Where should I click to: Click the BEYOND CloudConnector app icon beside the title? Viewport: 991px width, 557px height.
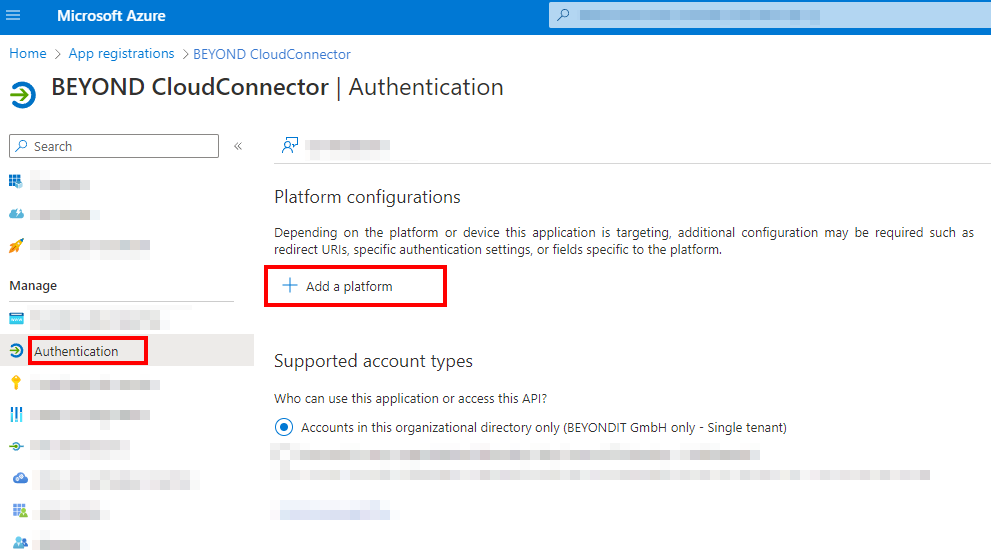pyautogui.click(x=23, y=95)
